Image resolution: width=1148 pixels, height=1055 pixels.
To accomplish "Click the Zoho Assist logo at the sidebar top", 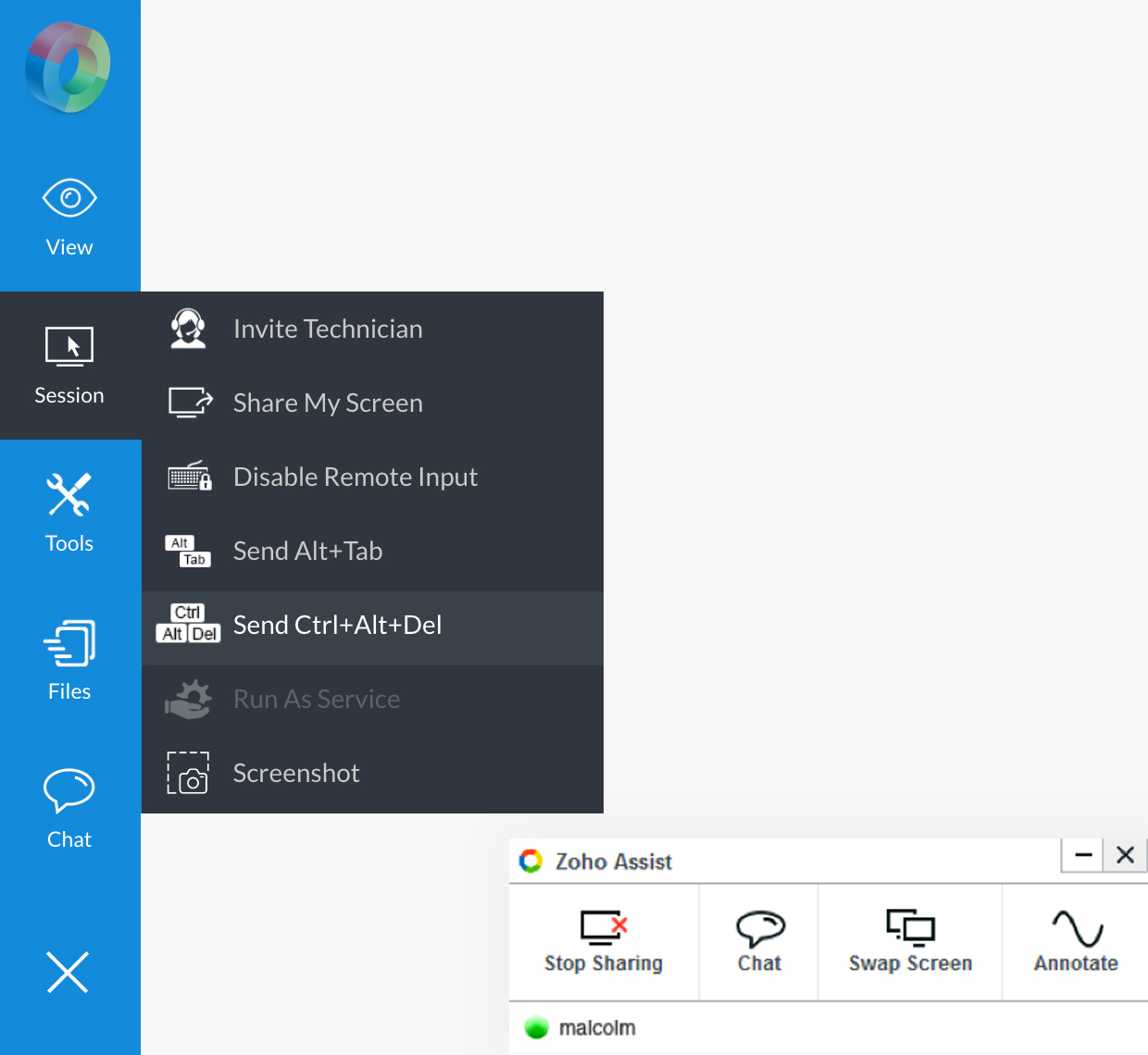I will [x=68, y=67].
